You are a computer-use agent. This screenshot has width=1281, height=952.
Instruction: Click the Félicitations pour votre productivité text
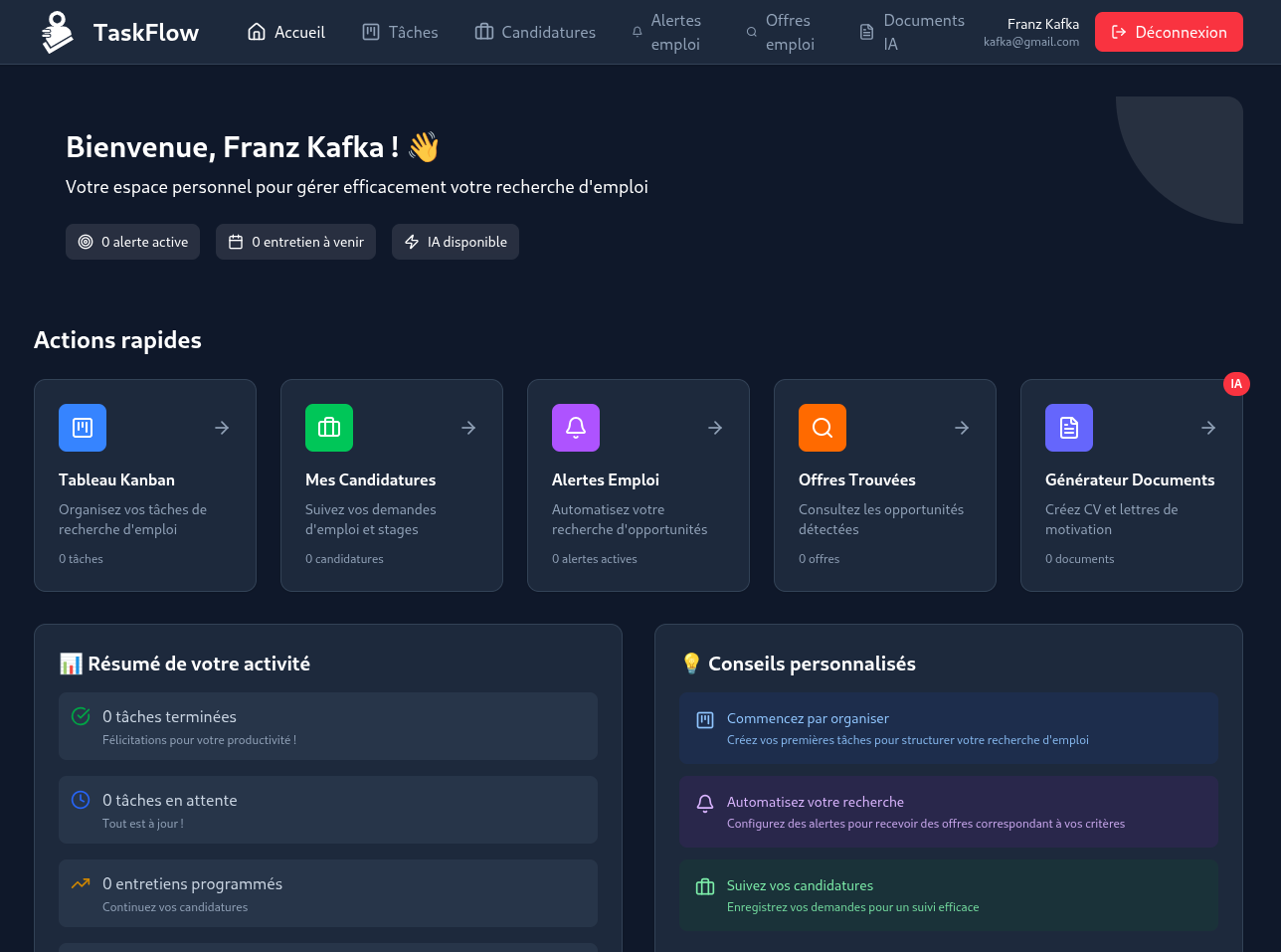click(x=199, y=740)
